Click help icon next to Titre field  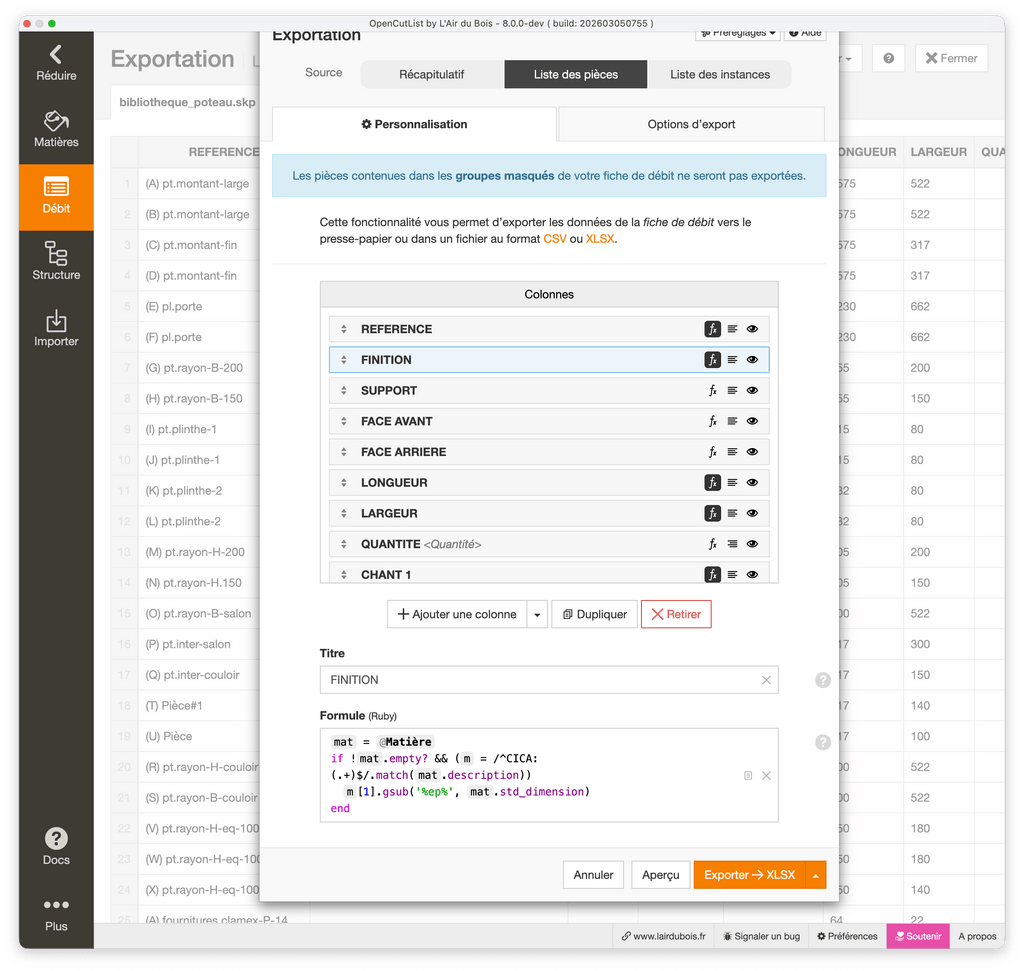(822, 680)
